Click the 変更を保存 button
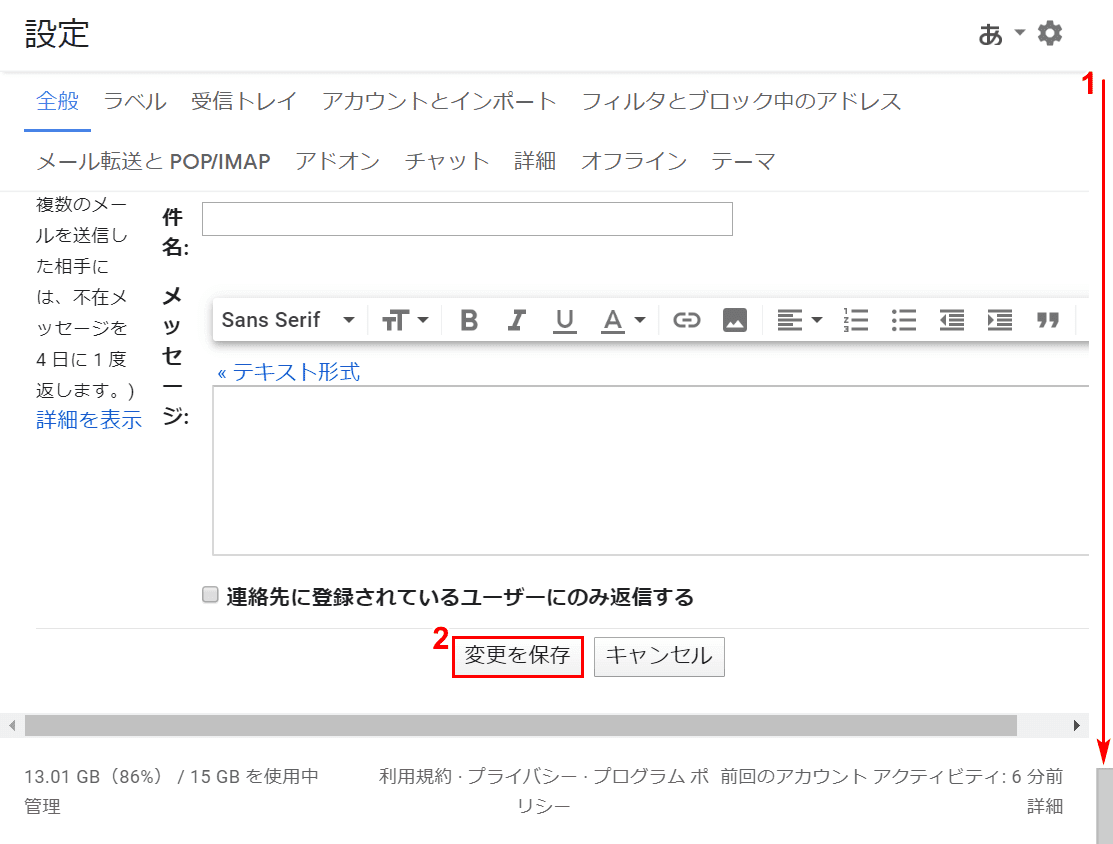1113x844 pixels. (517, 656)
